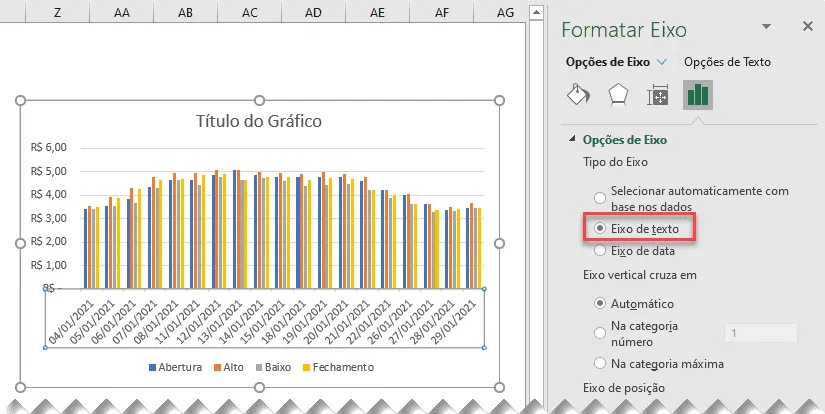Select Automático vertical axis crossing
The width and height of the screenshot is (825, 414).
point(600,304)
